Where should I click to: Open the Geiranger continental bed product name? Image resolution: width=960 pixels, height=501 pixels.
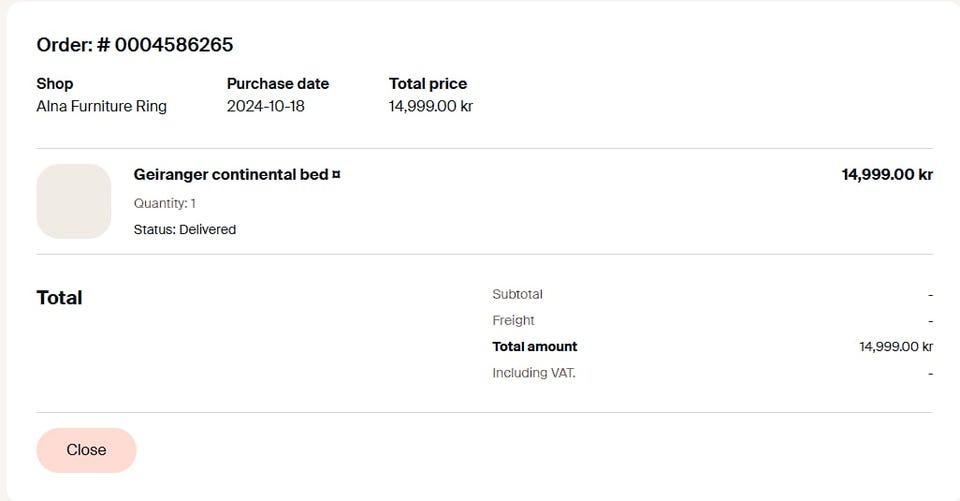click(x=231, y=175)
